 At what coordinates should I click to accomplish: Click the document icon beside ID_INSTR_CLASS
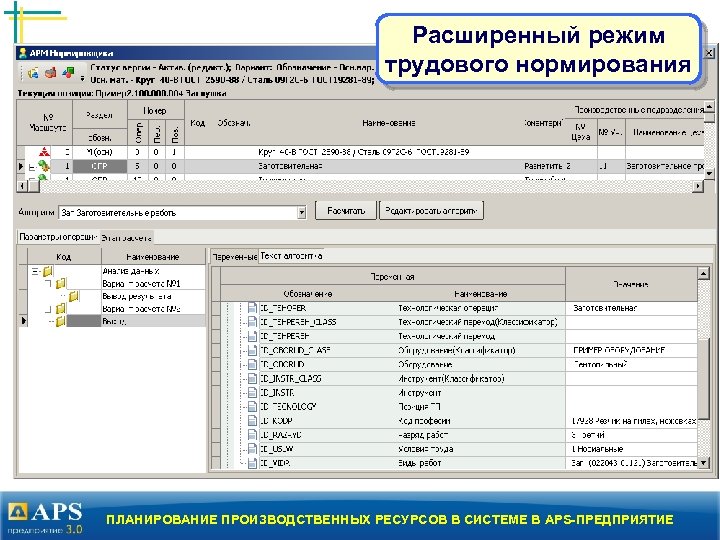point(252,379)
